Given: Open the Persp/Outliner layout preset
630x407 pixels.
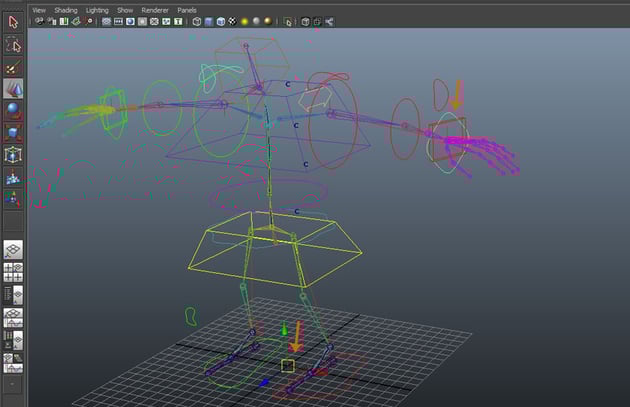Looking at the screenshot, I should 14,294.
